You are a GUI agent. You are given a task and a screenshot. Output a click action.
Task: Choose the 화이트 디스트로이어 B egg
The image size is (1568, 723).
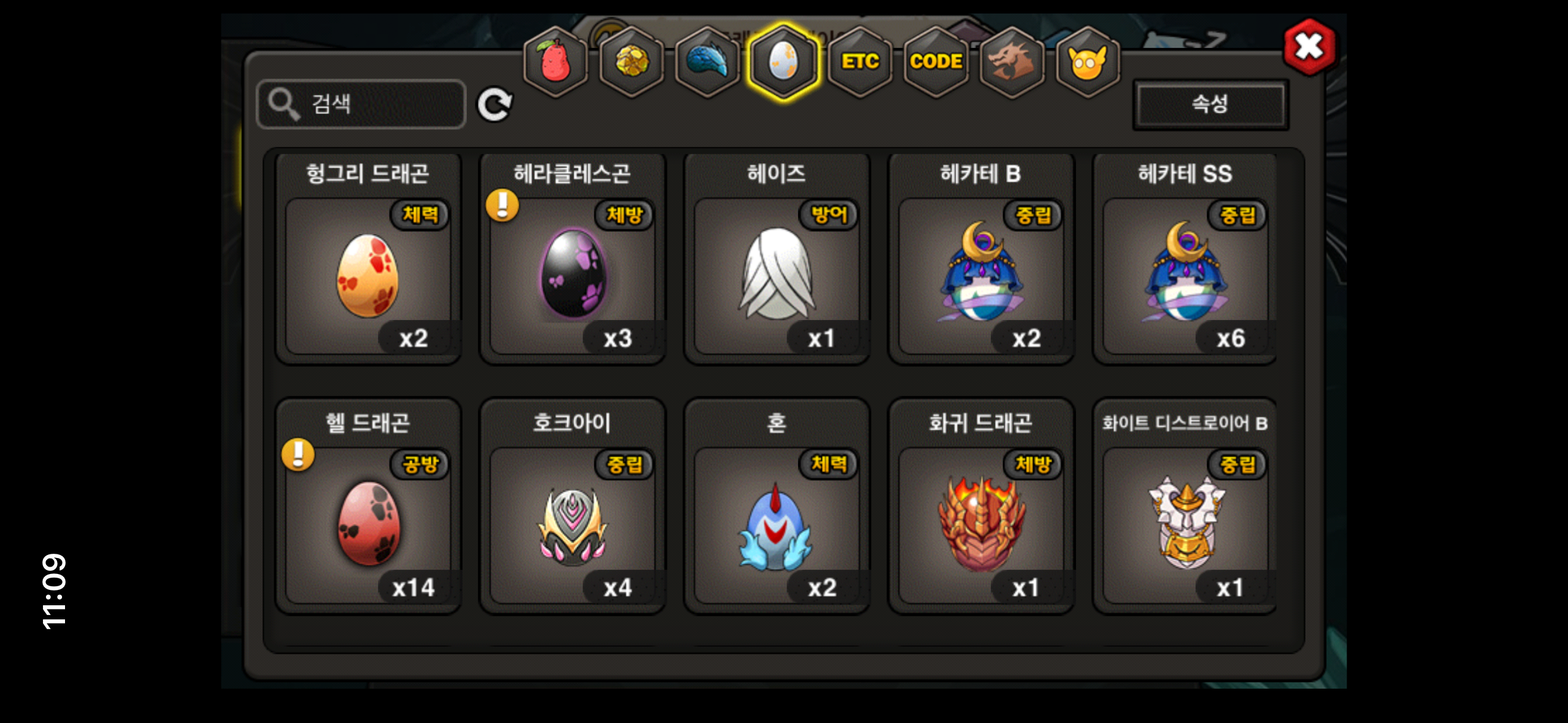[1185, 507]
